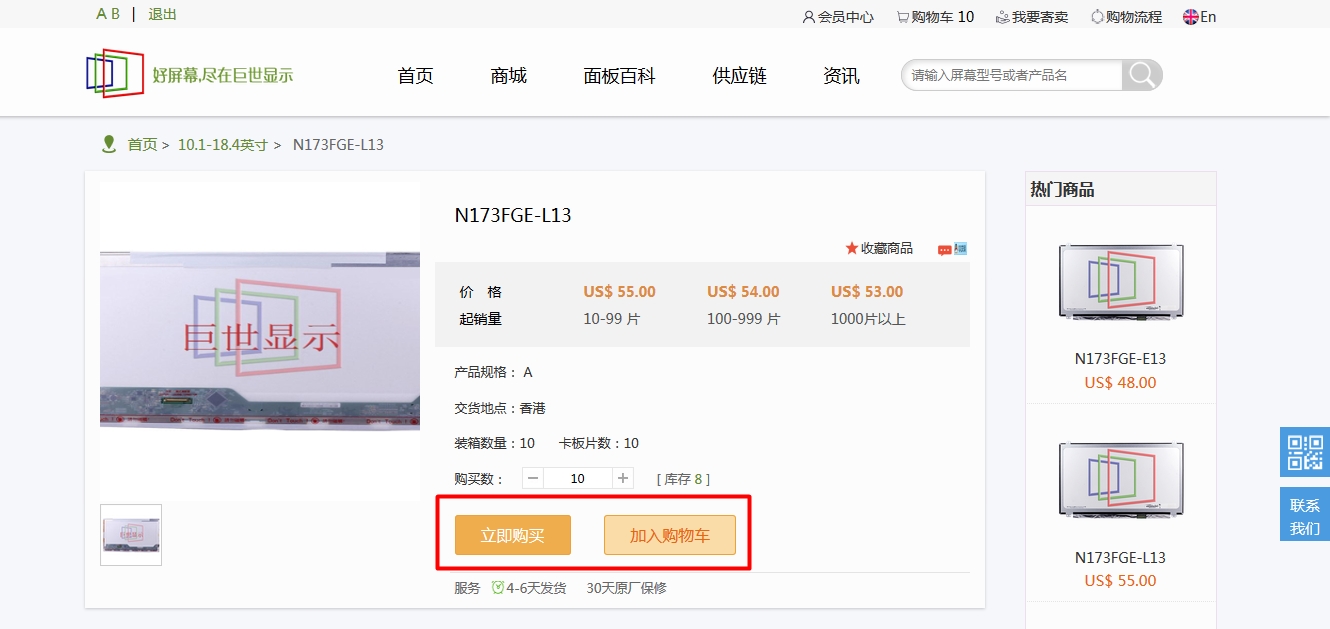Go to 首页 in main navigation
This screenshot has height=629, width=1330.
click(x=415, y=75)
